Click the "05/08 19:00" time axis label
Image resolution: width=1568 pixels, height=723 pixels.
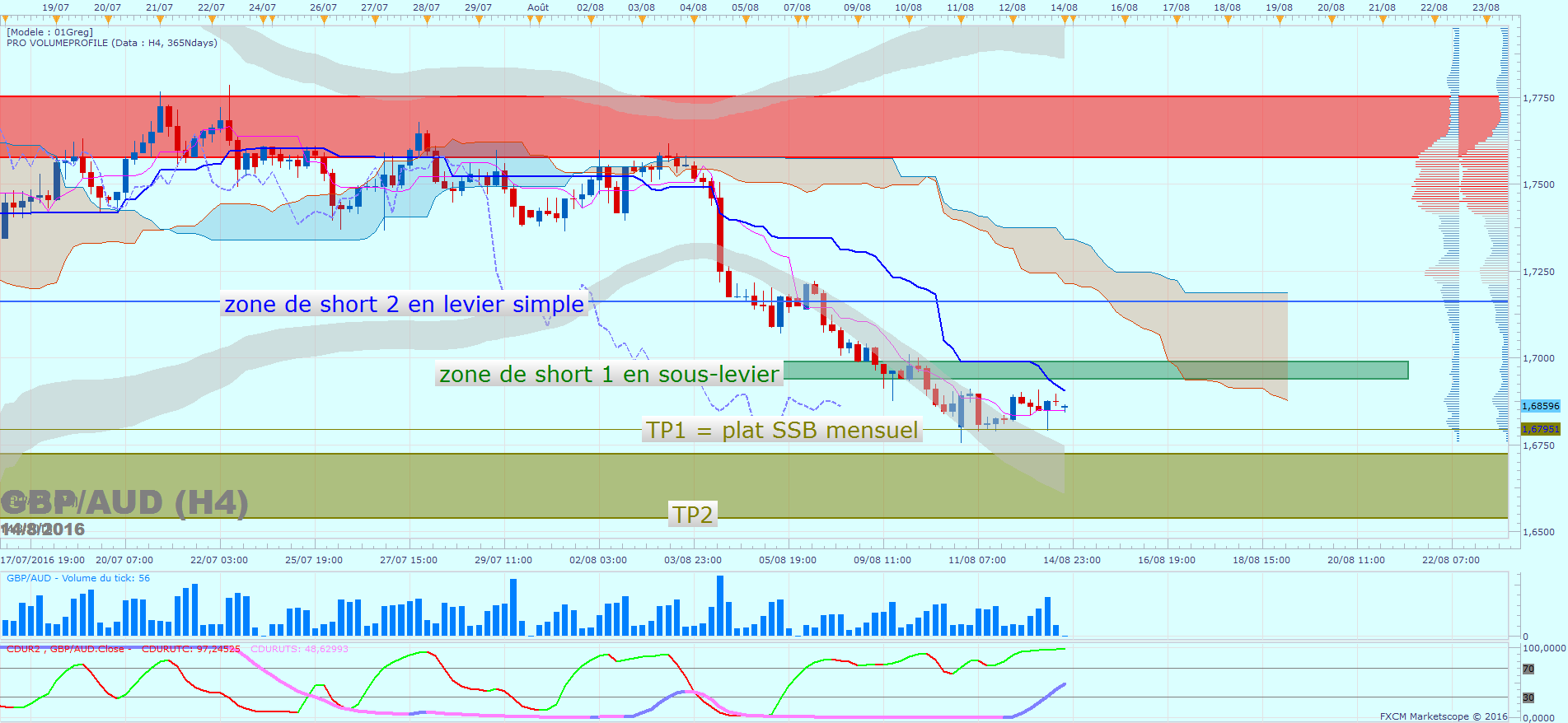(788, 560)
